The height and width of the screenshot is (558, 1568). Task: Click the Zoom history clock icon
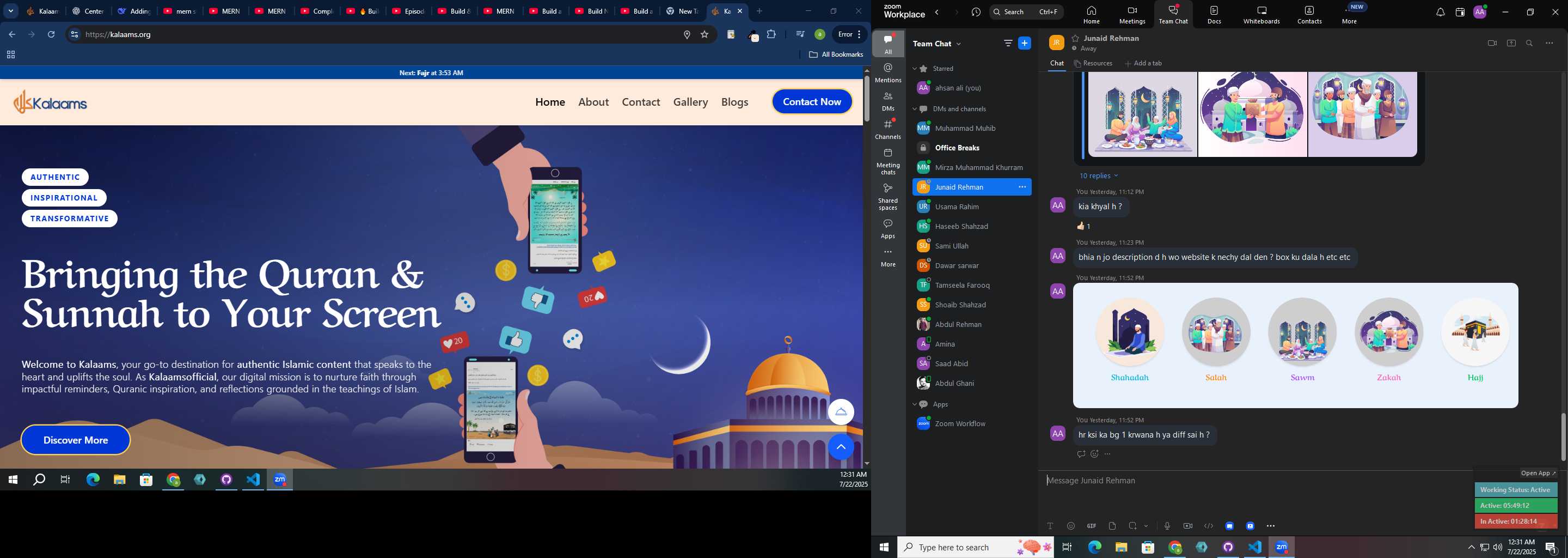pyautogui.click(x=976, y=12)
